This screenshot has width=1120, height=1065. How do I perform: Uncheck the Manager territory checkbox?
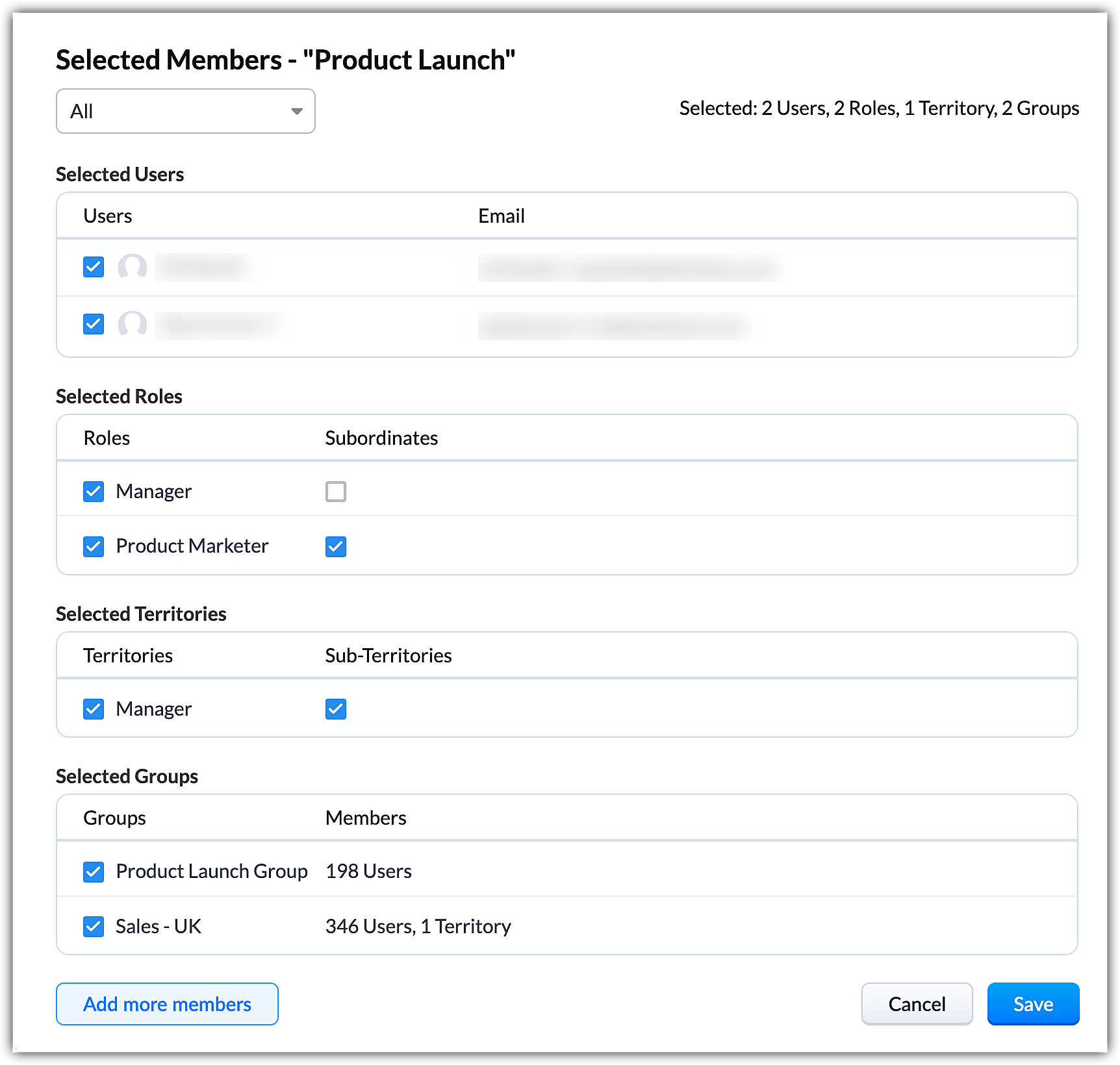click(x=94, y=709)
